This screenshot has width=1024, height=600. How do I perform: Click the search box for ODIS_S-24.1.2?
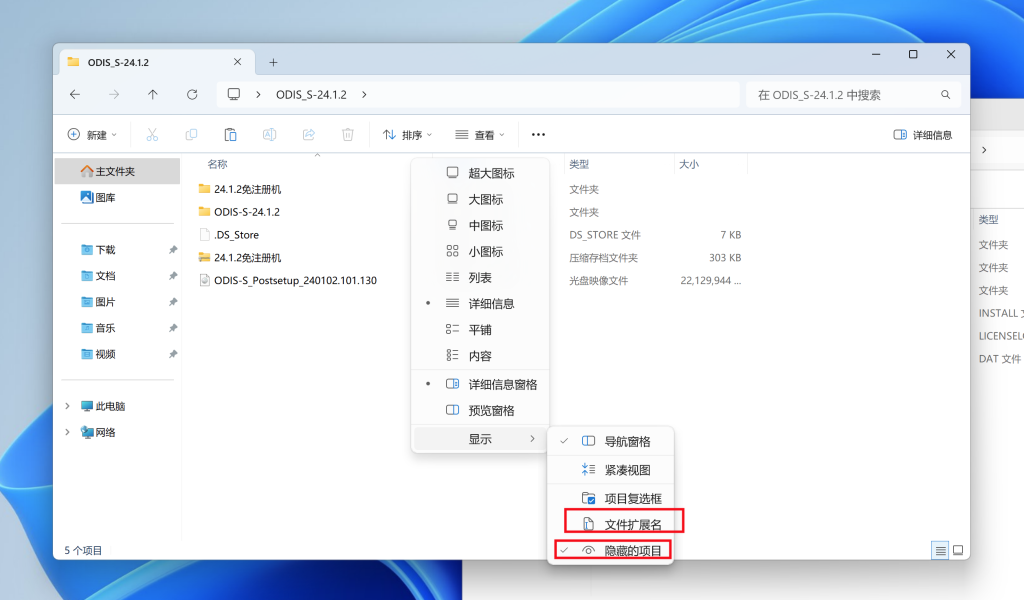853,95
